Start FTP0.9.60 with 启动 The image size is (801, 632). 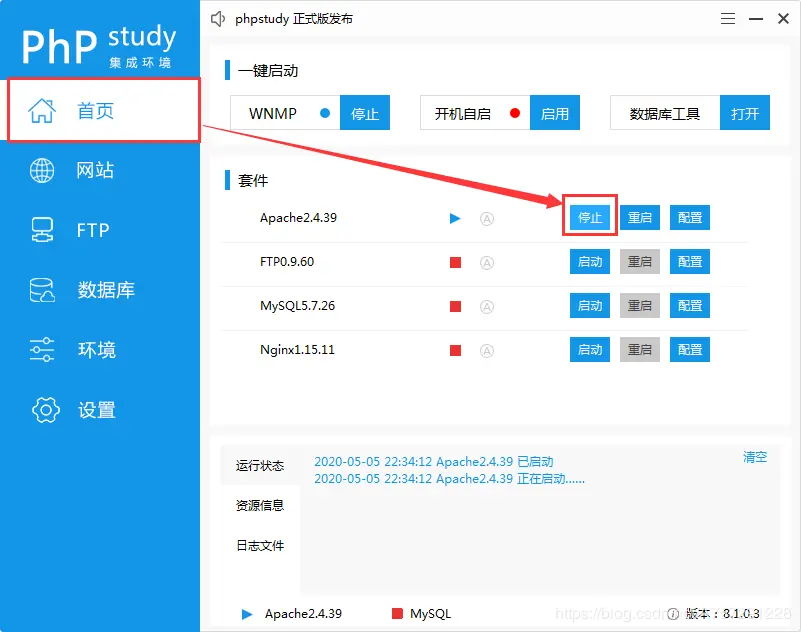pyautogui.click(x=590, y=262)
